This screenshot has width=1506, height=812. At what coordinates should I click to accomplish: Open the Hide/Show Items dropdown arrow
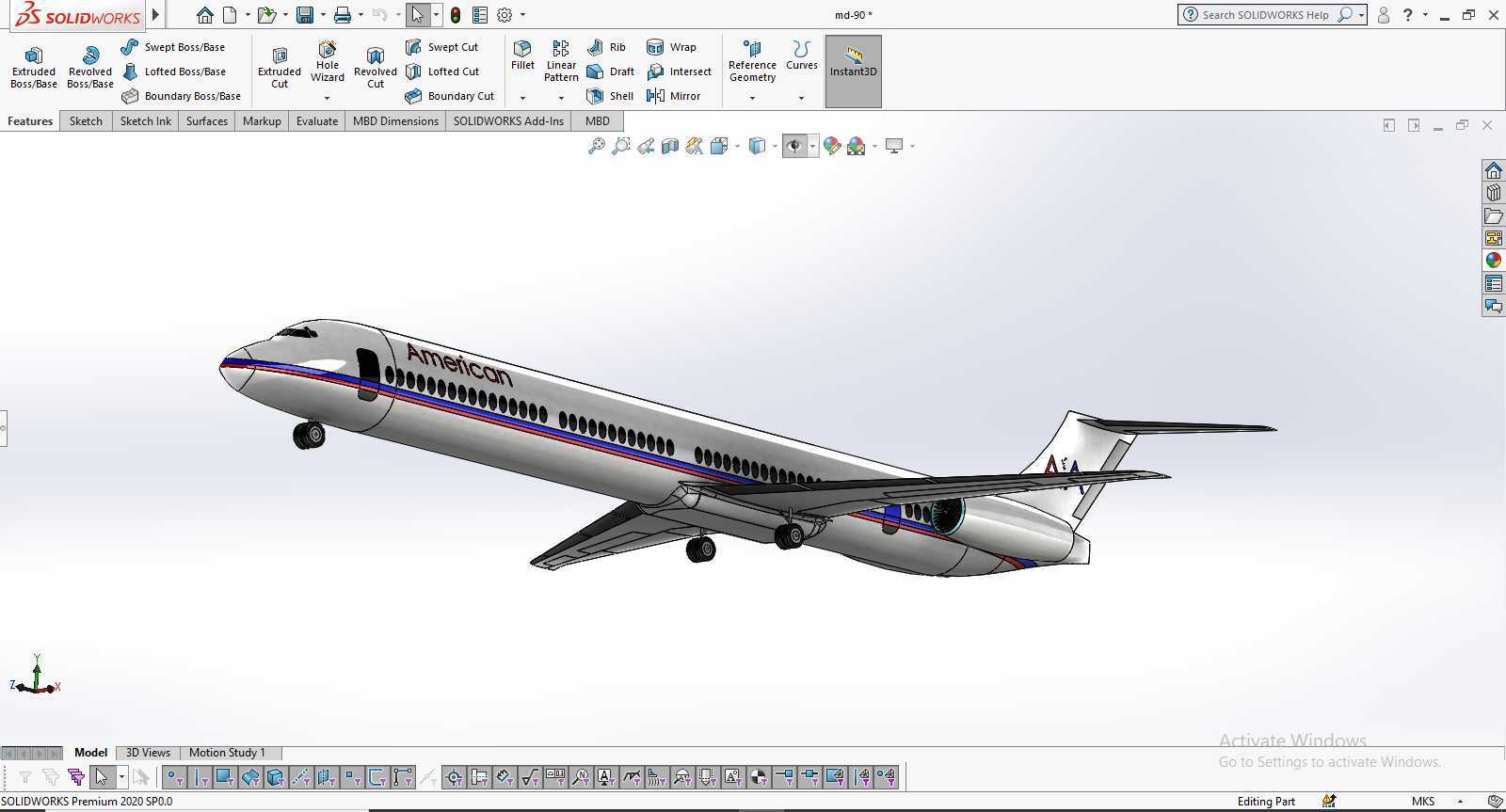tap(812, 146)
